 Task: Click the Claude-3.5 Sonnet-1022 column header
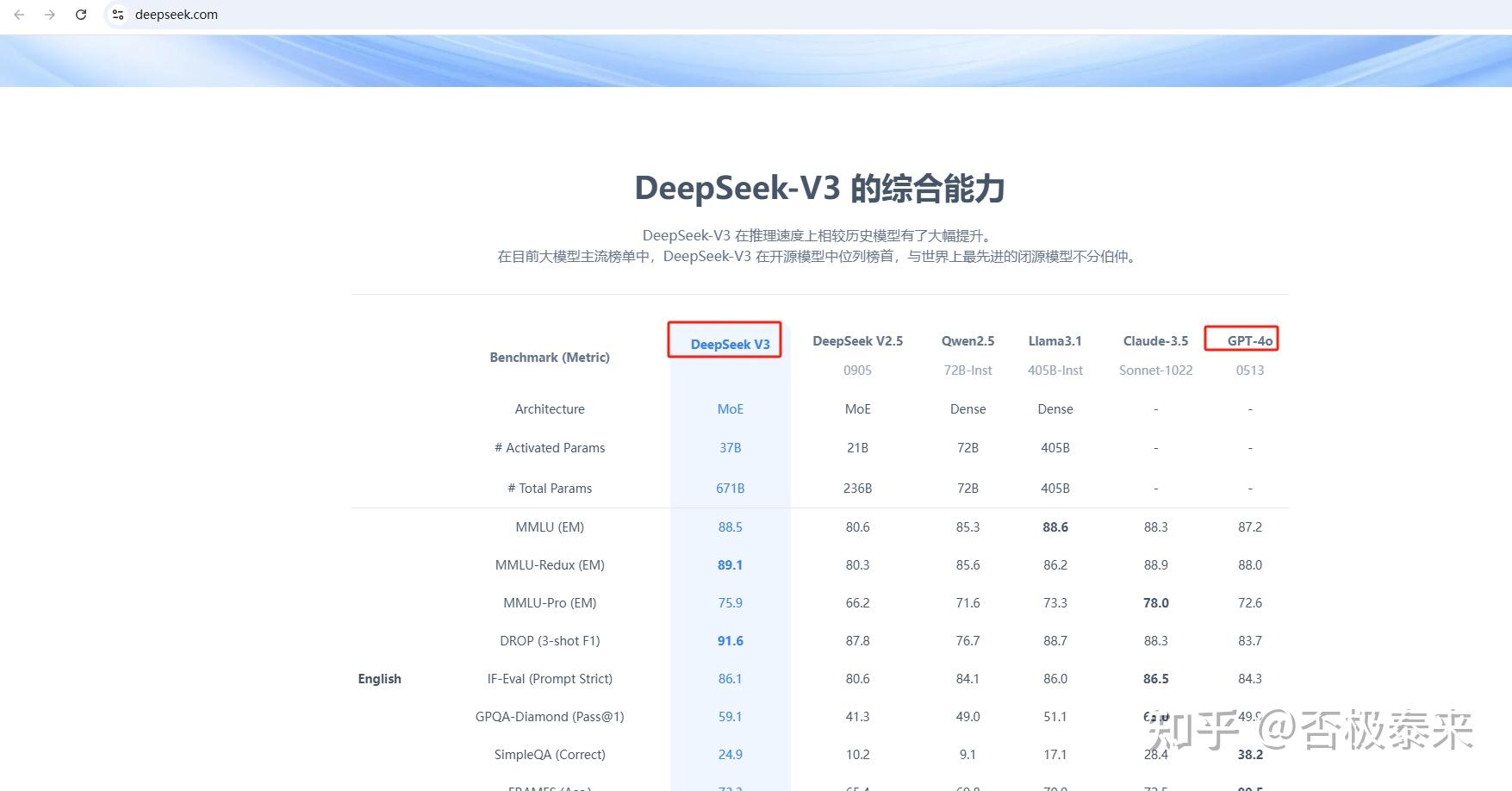tap(1154, 340)
